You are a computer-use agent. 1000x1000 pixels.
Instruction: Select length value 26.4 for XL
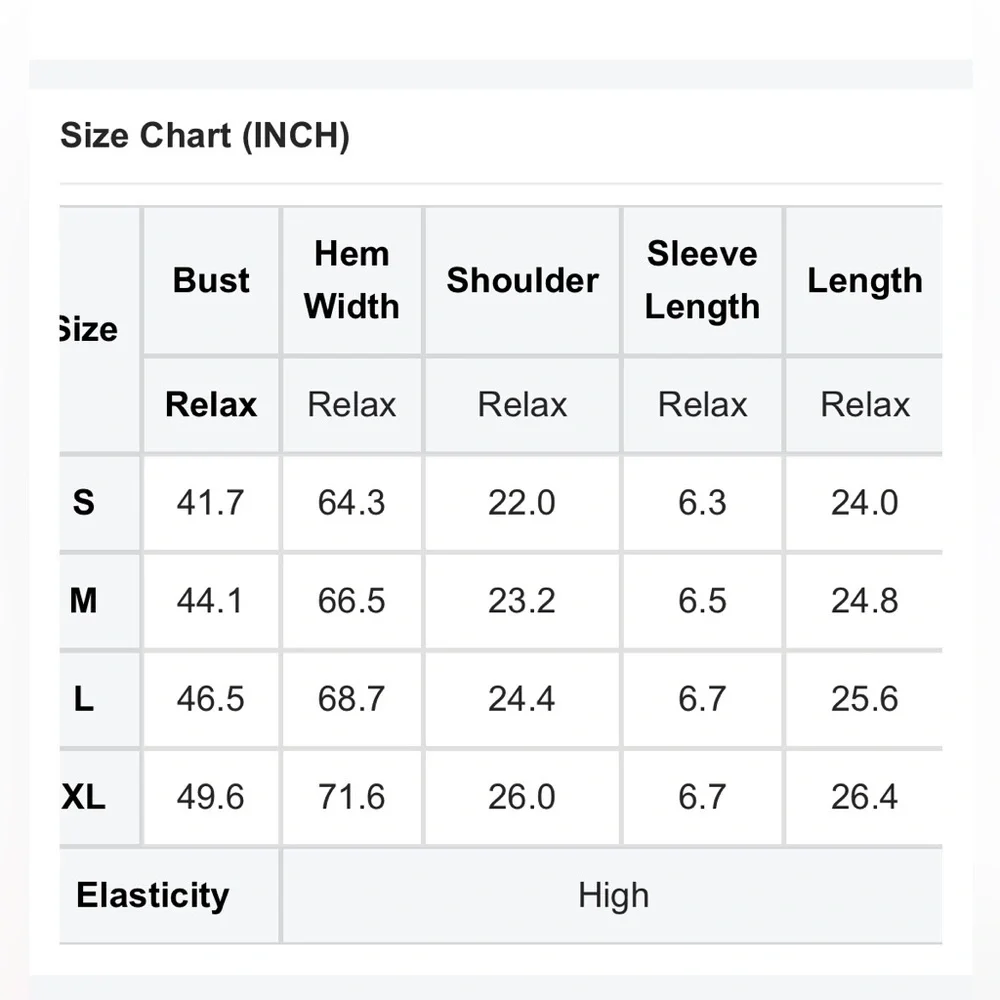864,797
